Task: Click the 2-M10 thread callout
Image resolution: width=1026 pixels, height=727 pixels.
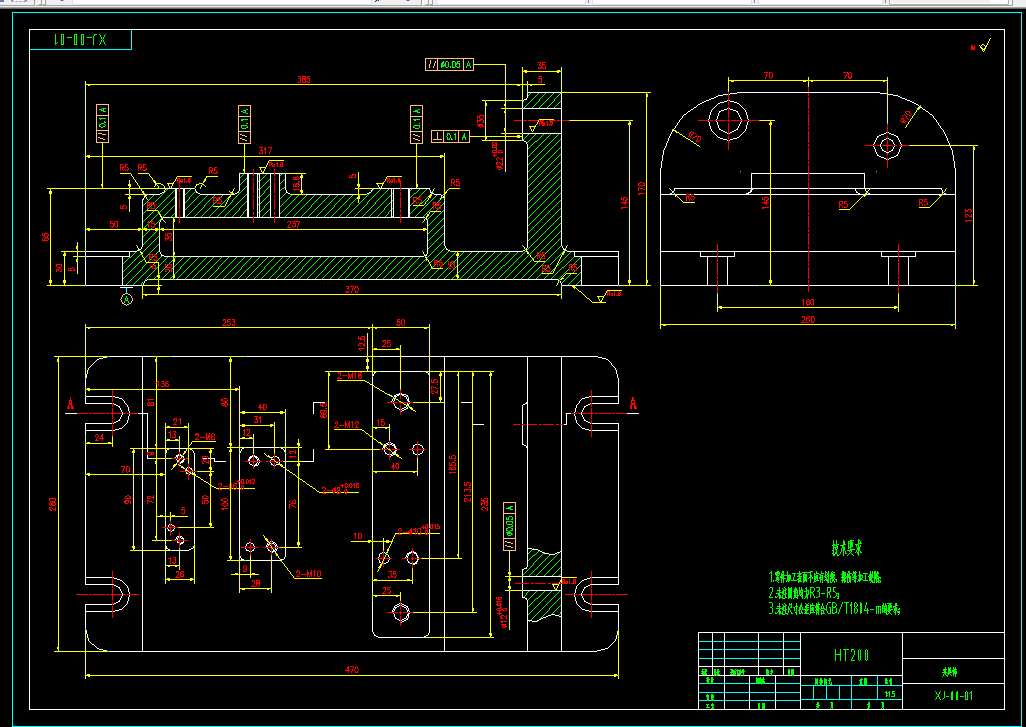Action: click(x=308, y=574)
